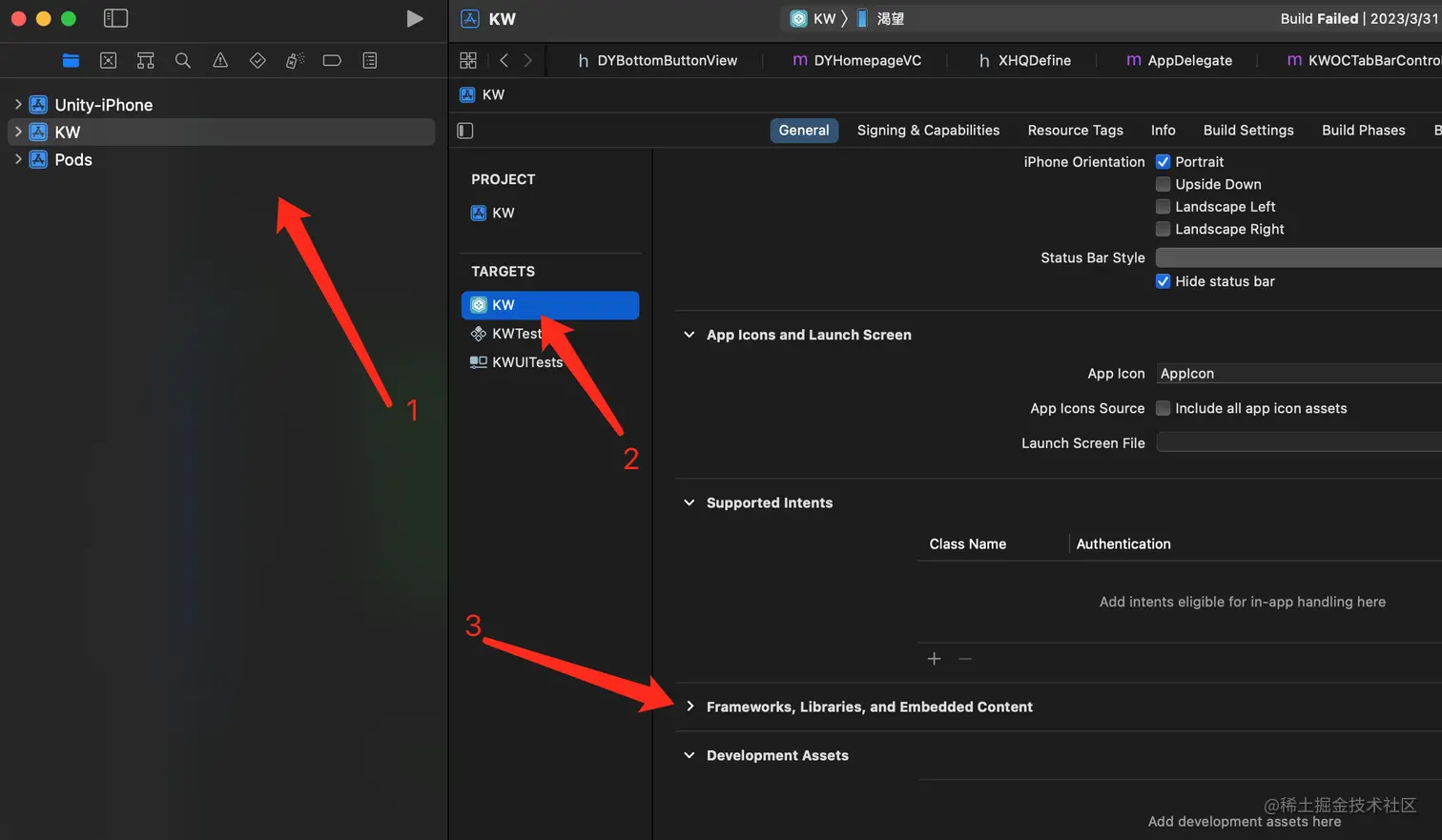Open the Project navigator folder icon
This screenshot has height=840, width=1442.
[x=71, y=60]
